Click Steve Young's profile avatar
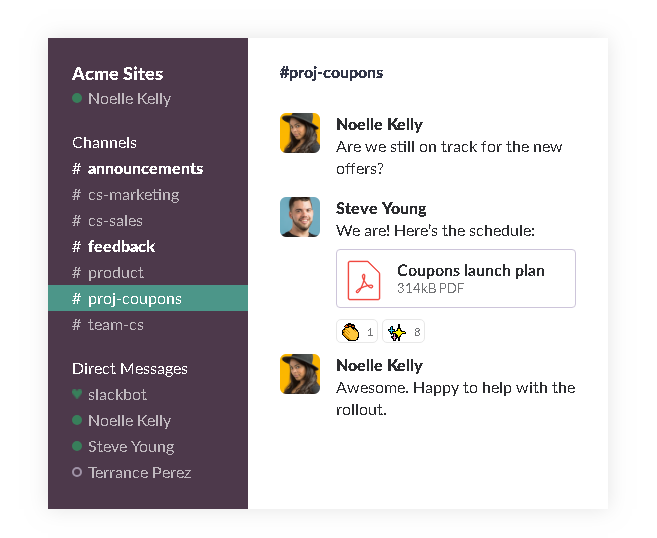 pos(300,217)
